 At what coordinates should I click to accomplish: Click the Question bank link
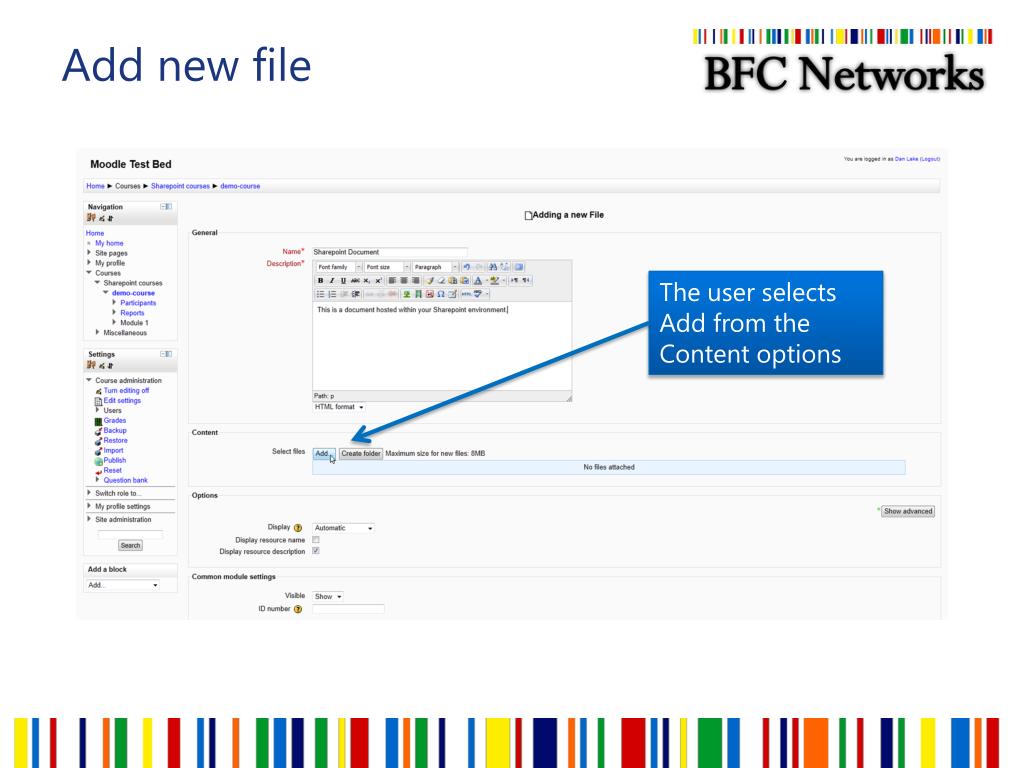(125, 480)
